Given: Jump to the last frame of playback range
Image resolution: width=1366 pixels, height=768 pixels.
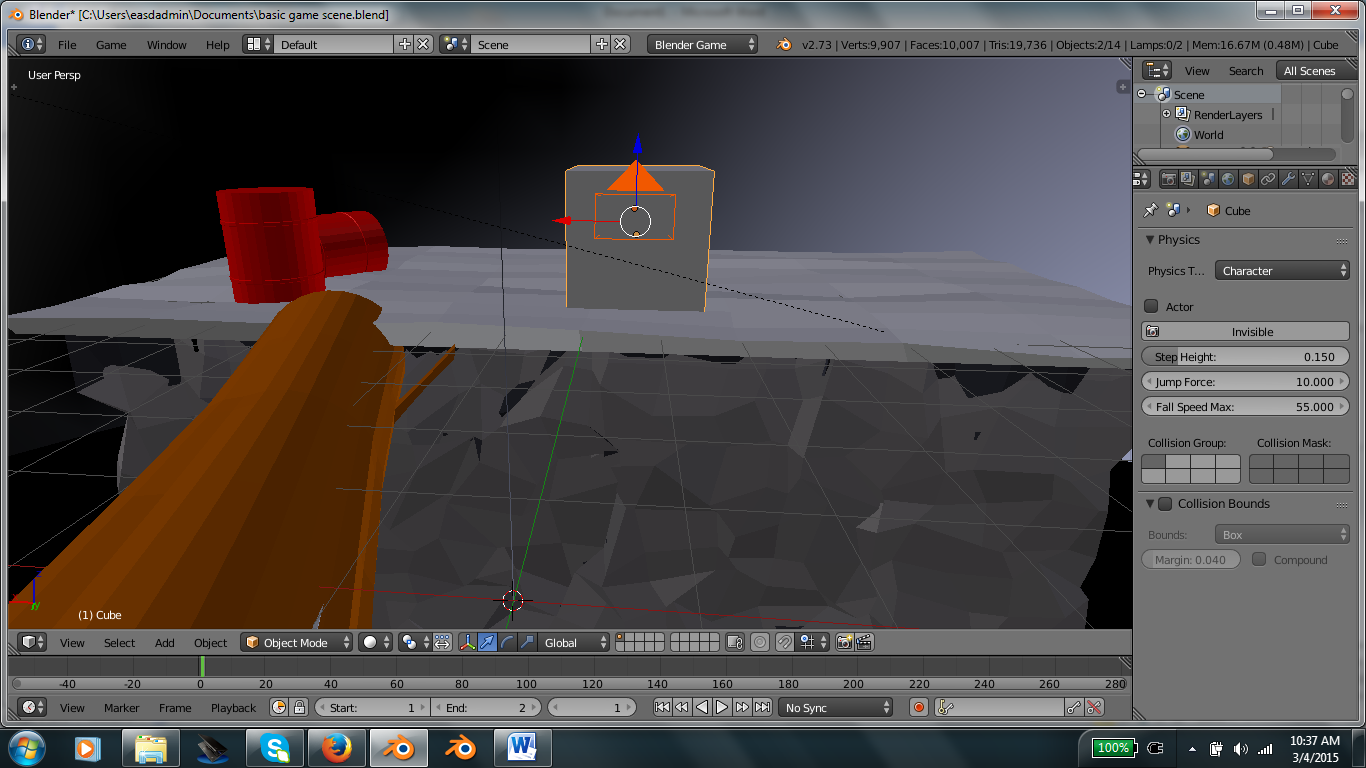Looking at the screenshot, I should 762,707.
